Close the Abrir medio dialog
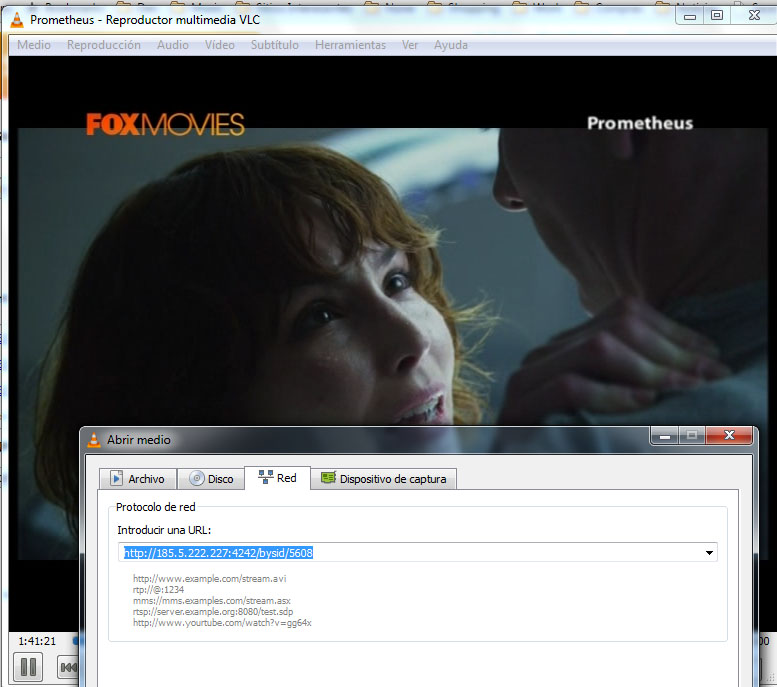Viewport: 777px width, 687px height. (x=729, y=435)
